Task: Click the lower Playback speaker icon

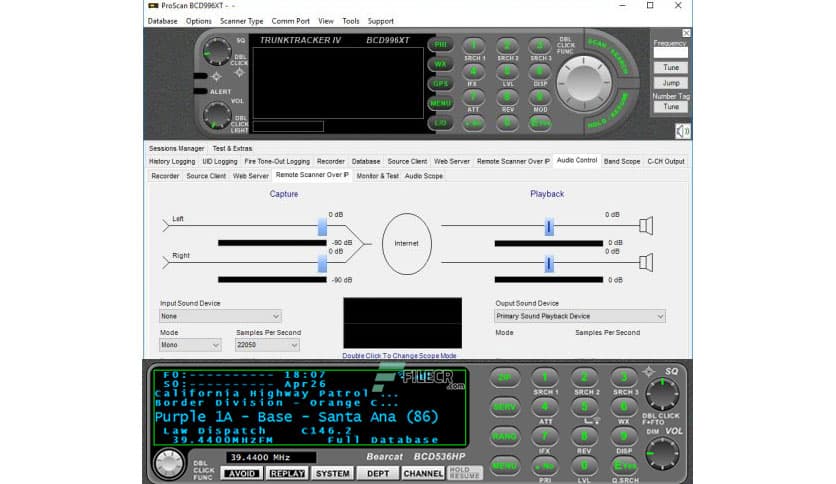Action: (x=646, y=263)
